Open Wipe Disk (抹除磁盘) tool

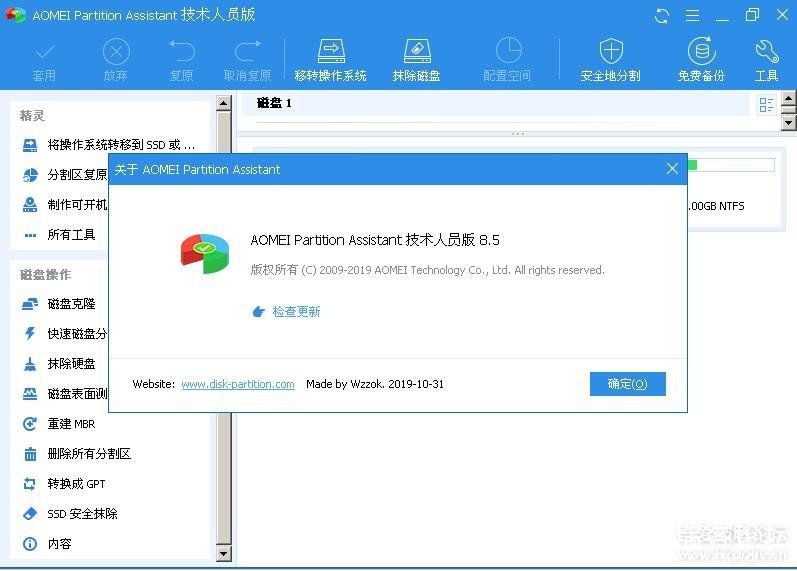[416, 59]
